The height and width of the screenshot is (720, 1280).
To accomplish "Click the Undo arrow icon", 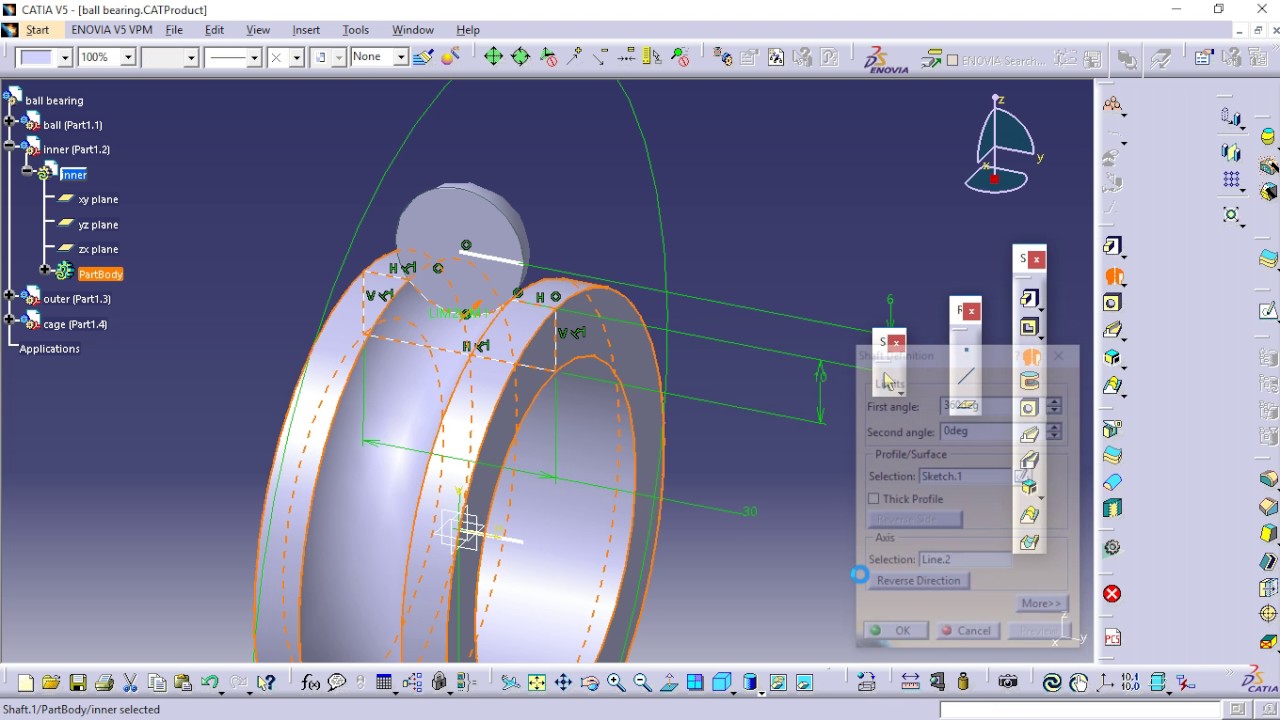I will (x=210, y=683).
